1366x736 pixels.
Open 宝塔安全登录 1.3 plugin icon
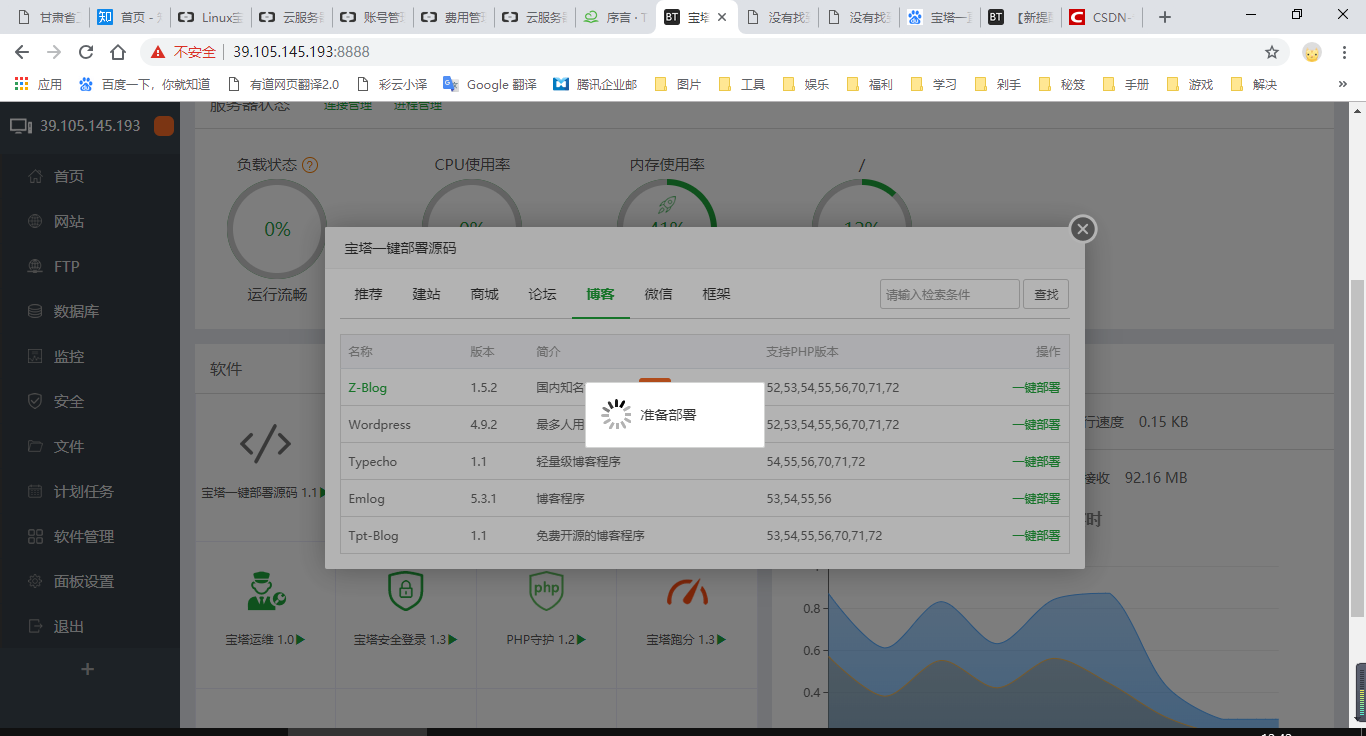[x=406, y=591]
